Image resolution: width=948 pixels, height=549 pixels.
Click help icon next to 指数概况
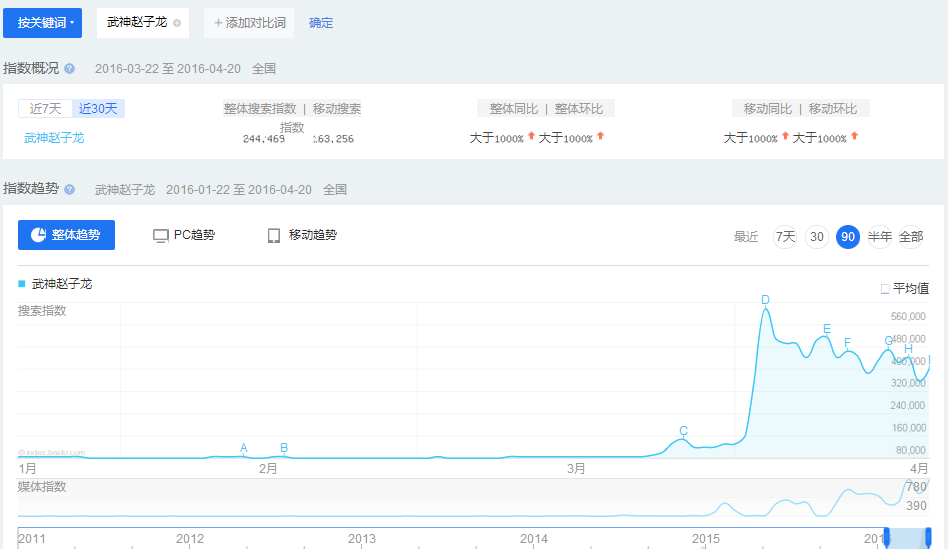tap(70, 68)
